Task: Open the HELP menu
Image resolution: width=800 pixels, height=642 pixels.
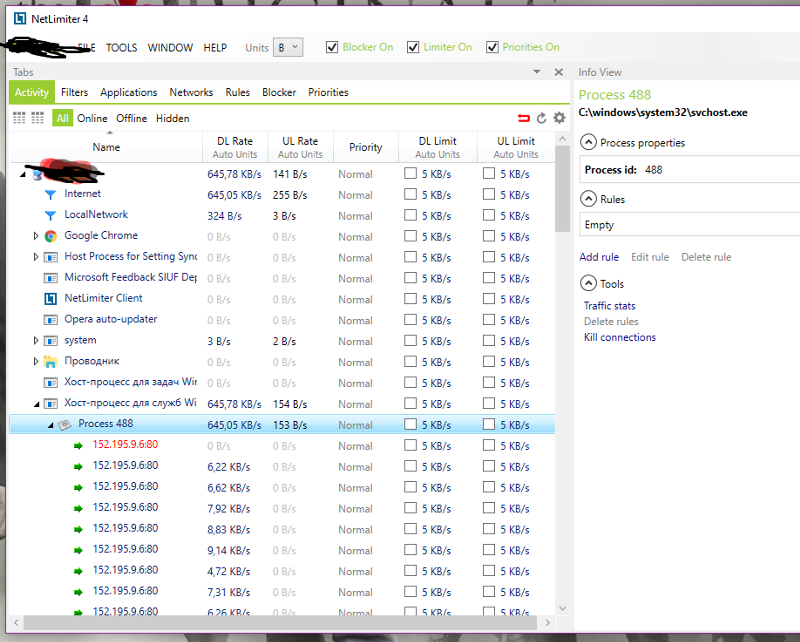Action: [x=215, y=48]
